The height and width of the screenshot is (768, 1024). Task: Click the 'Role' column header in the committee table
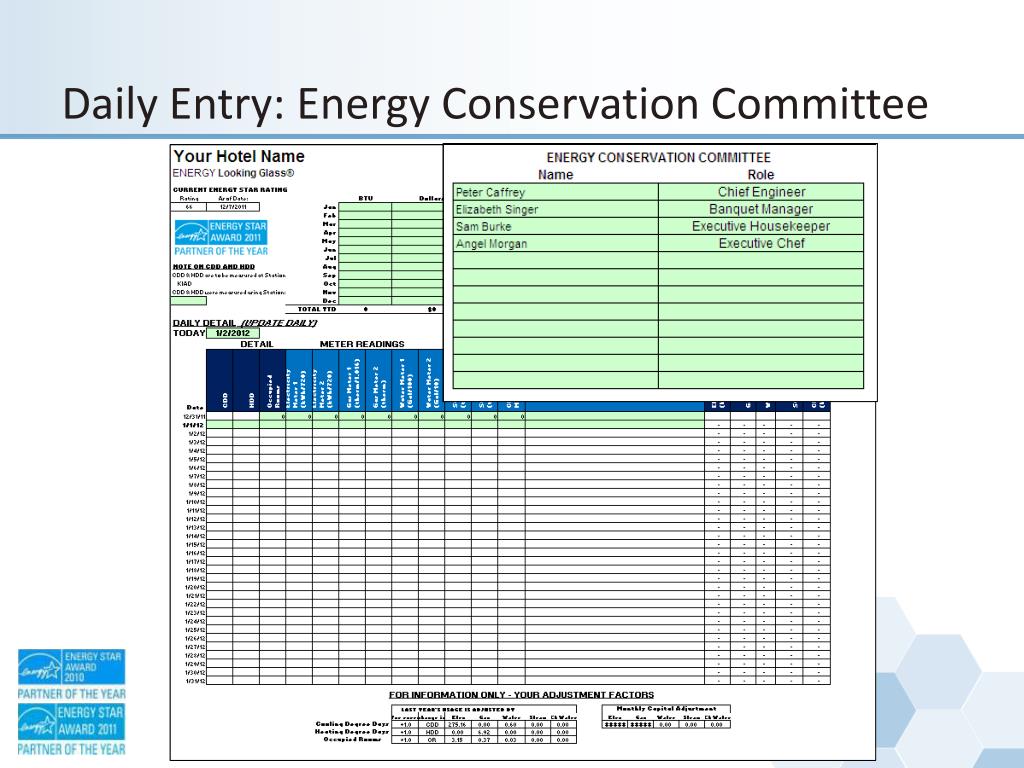[x=761, y=174]
